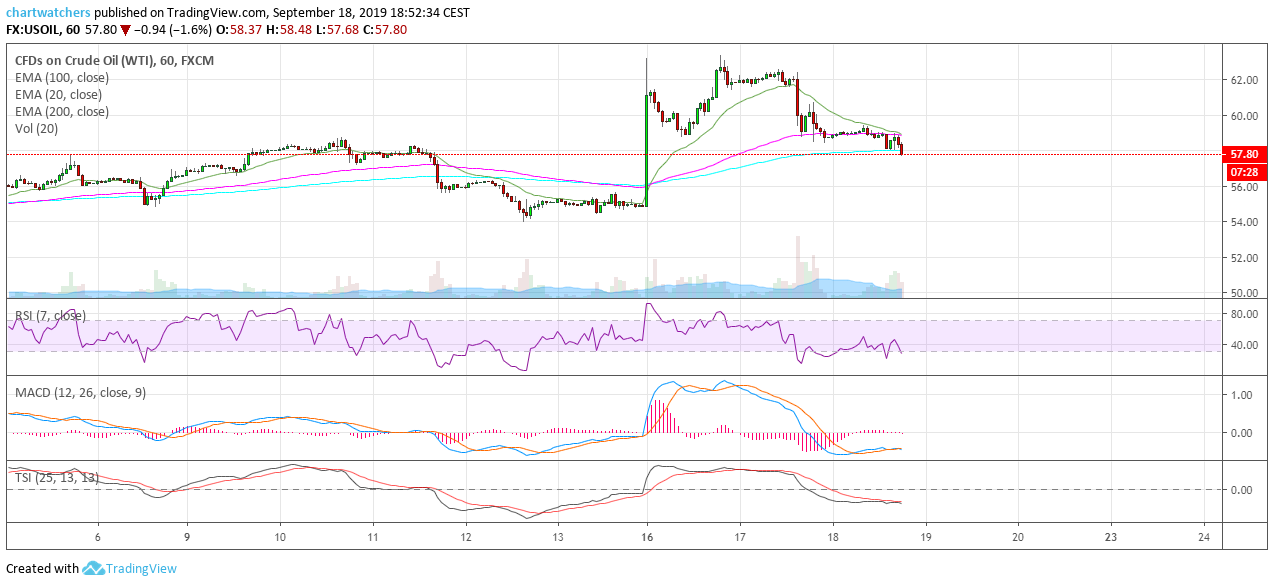Select the EMA (200, close) indicator legend
Screen dimensions: 1274x586
pyautogui.click(x=62, y=112)
